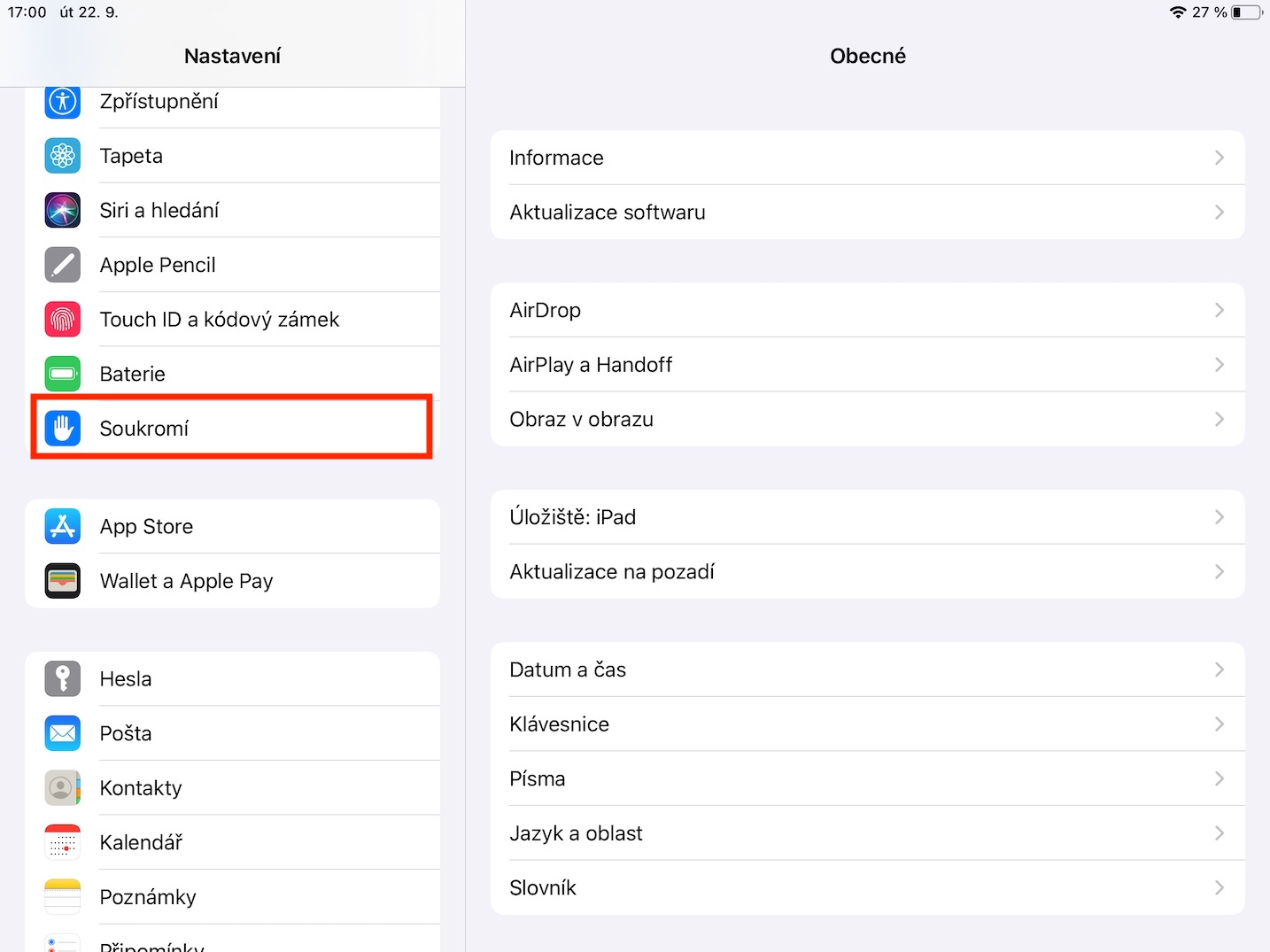Tap the Tapeta wallpaper flower icon
Image resolution: width=1270 pixels, height=952 pixels.
63,156
